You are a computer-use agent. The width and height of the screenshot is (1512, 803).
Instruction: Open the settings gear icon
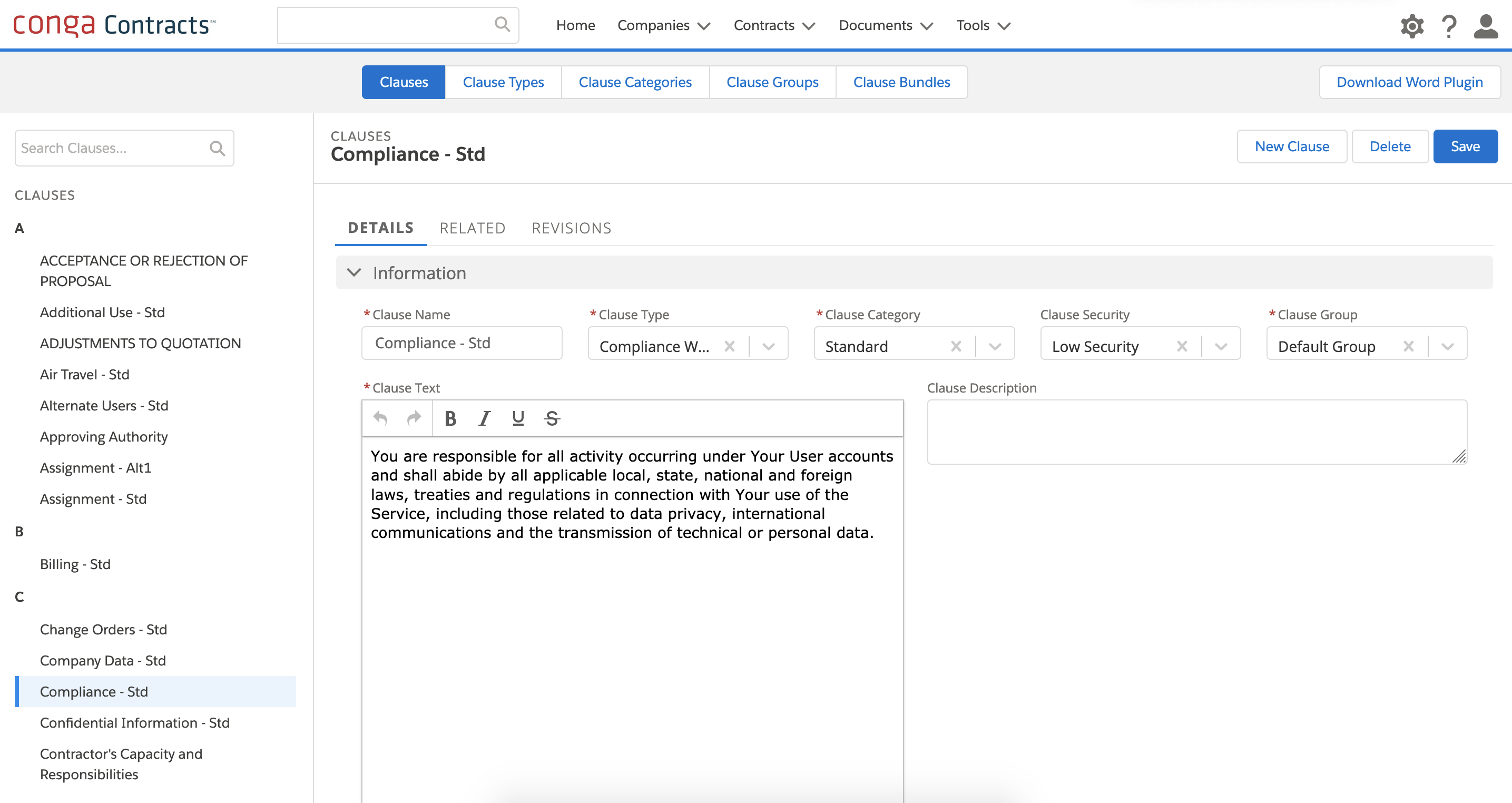(x=1411, y=26)
